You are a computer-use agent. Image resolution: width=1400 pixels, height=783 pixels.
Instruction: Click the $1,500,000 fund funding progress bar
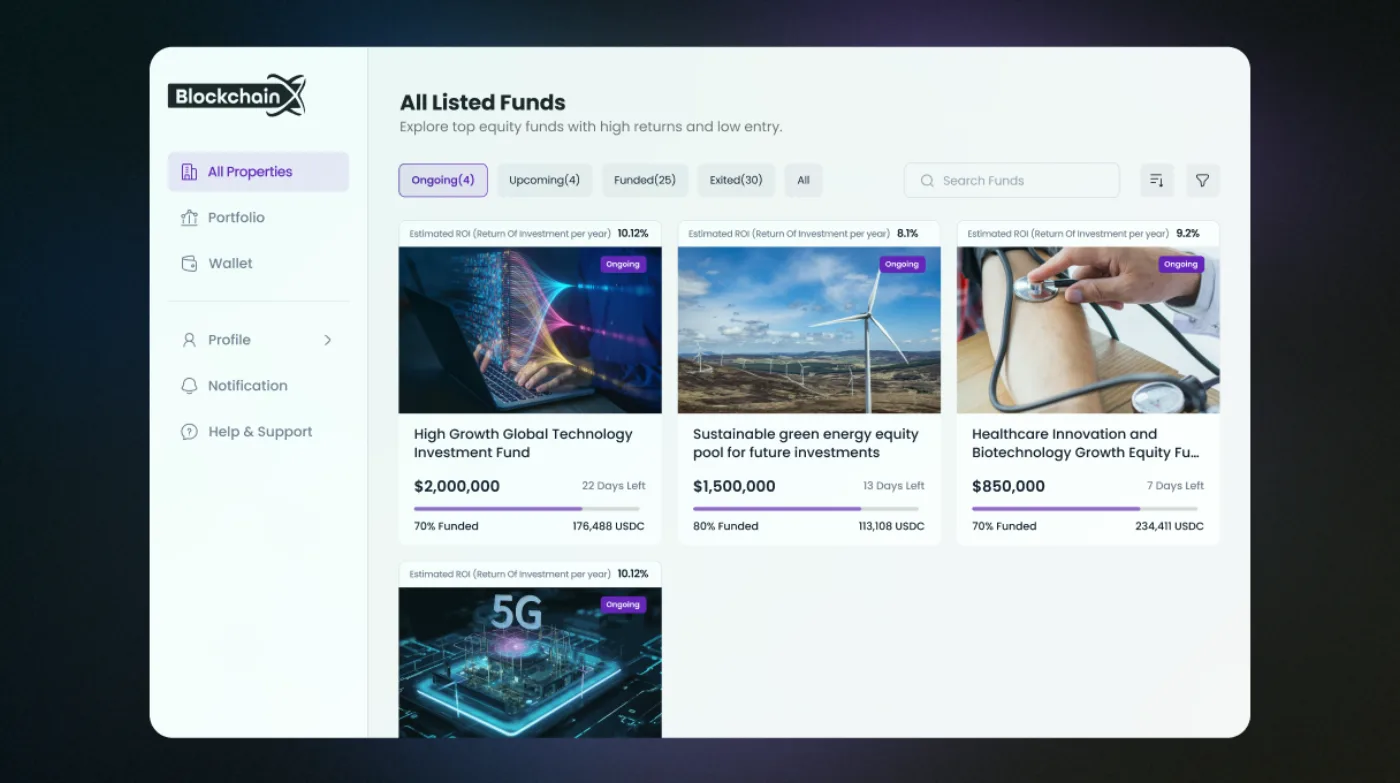(x=808, y=509)
